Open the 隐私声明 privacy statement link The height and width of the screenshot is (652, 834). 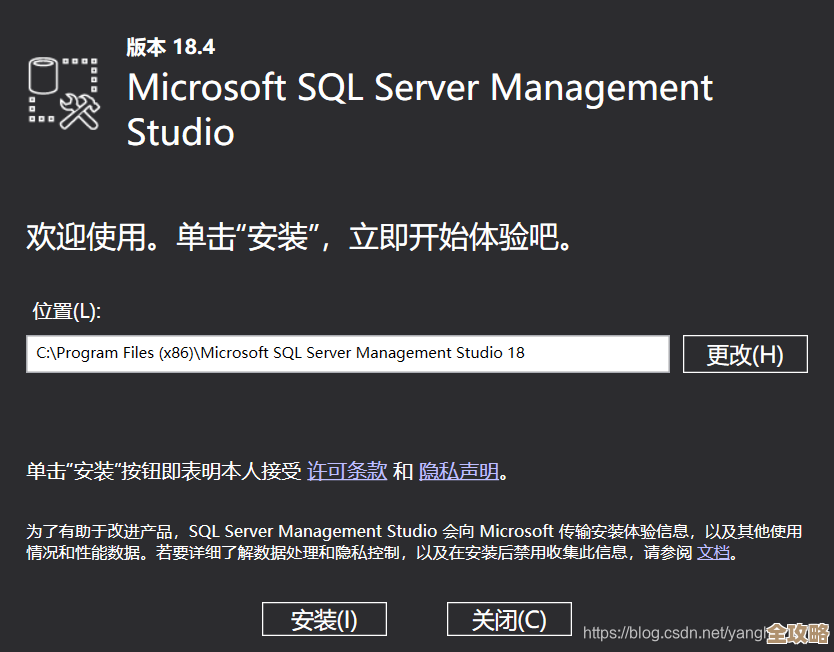[458, 470]
